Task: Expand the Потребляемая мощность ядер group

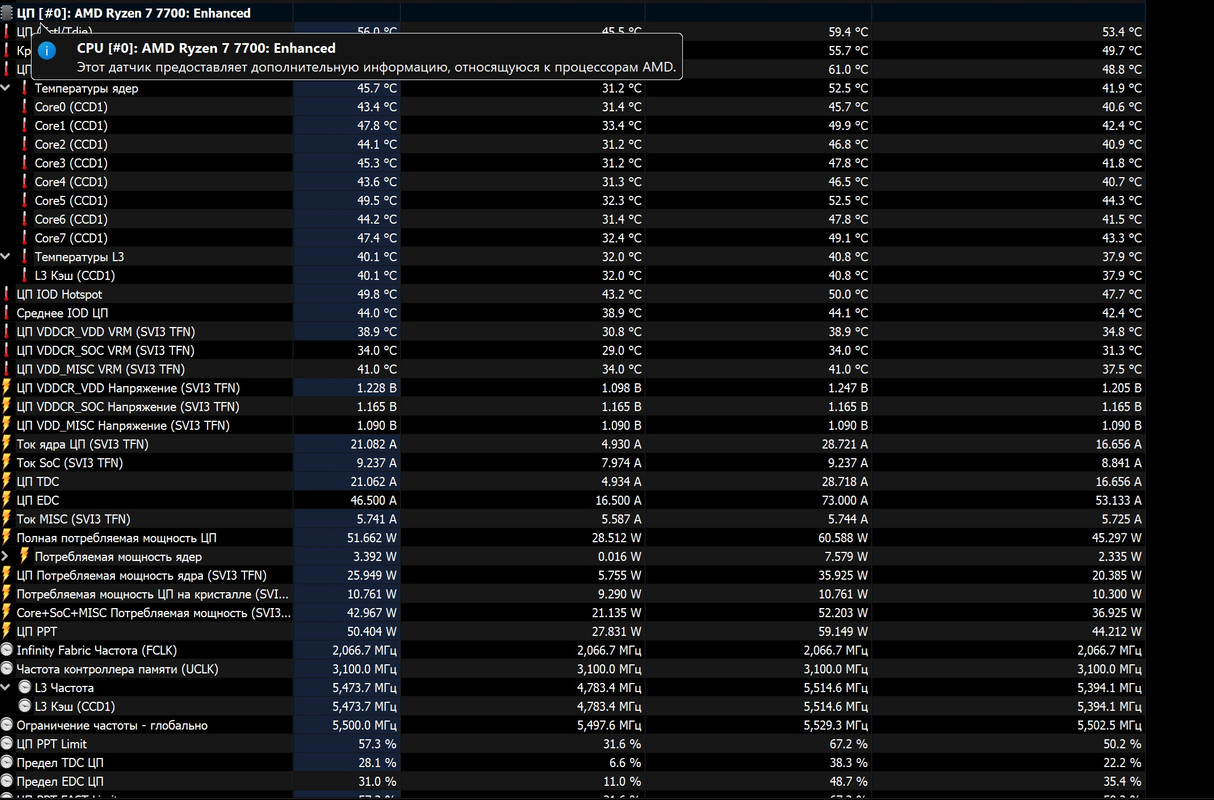Action: (x=6, y=556)
